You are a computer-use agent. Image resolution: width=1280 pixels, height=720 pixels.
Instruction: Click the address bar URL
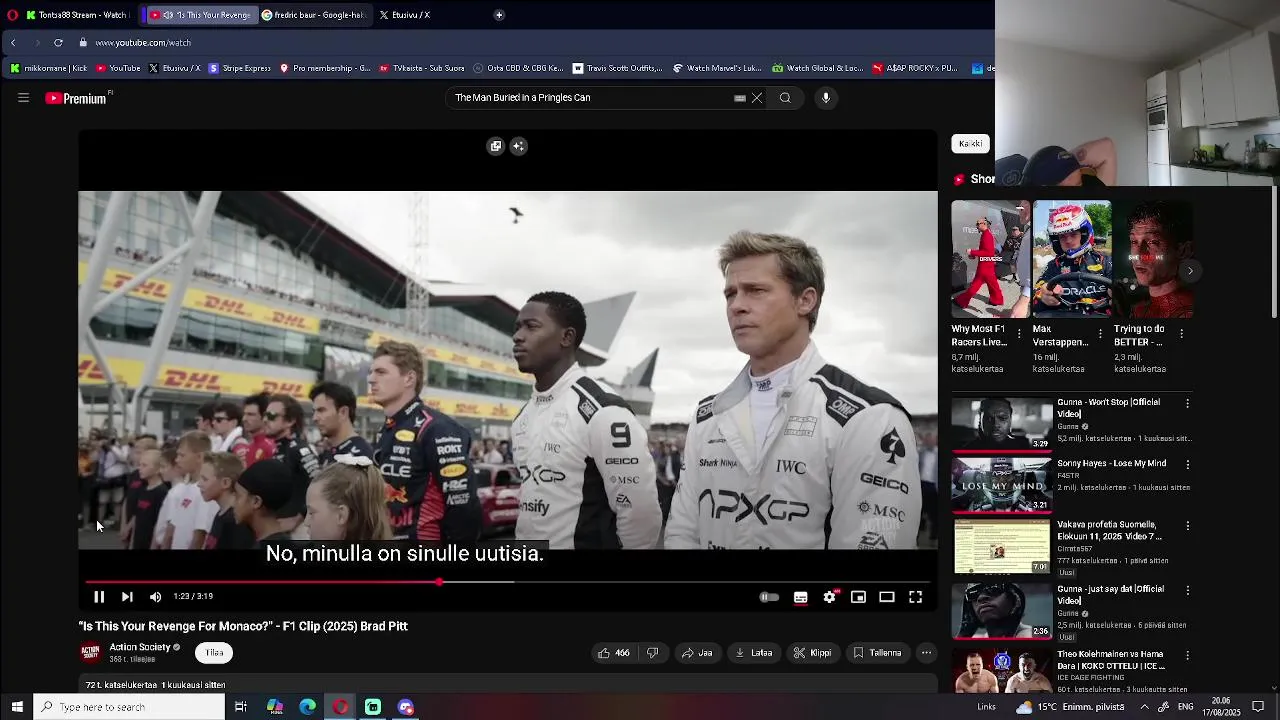point(143,43)
